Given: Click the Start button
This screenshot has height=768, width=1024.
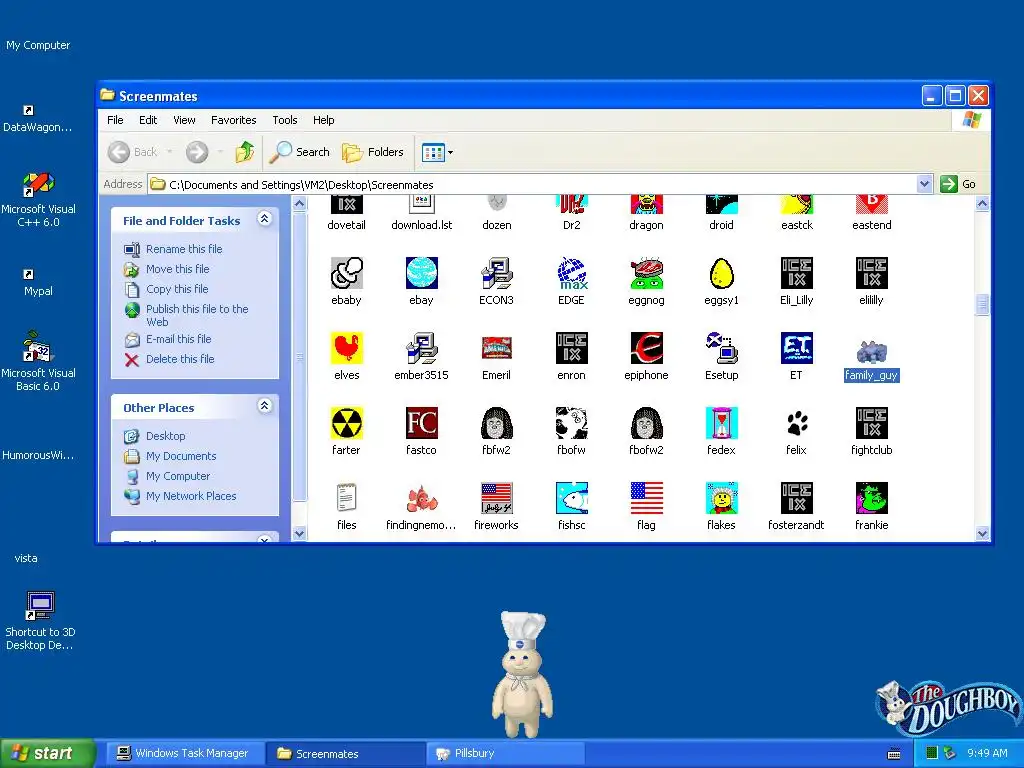Looking at the screenshot, I should pyautogui.click(x=48, y=754).
